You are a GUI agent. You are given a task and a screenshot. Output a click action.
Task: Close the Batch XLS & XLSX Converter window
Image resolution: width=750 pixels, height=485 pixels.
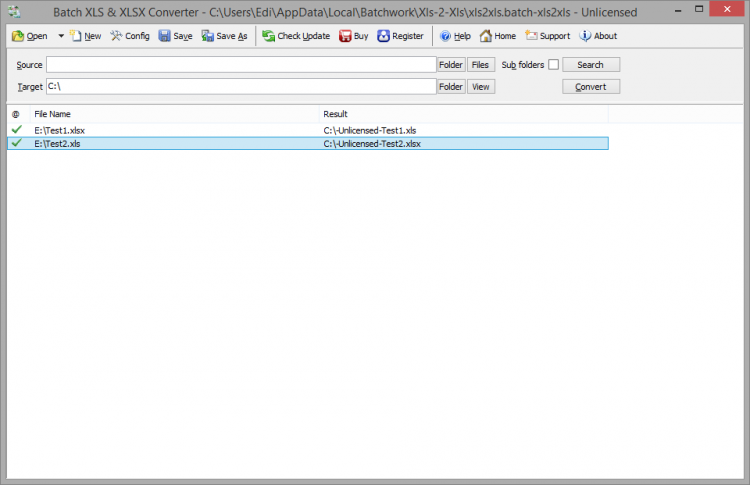(x=727, y=9)
